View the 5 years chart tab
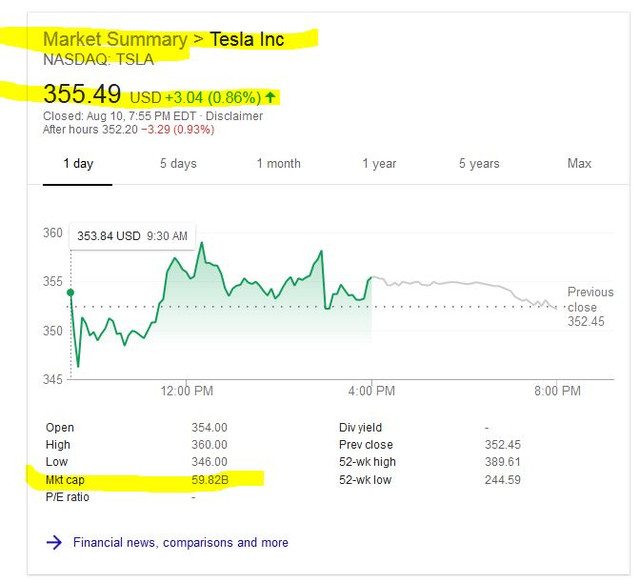640x585 pixels. click(x=479, y=164)
